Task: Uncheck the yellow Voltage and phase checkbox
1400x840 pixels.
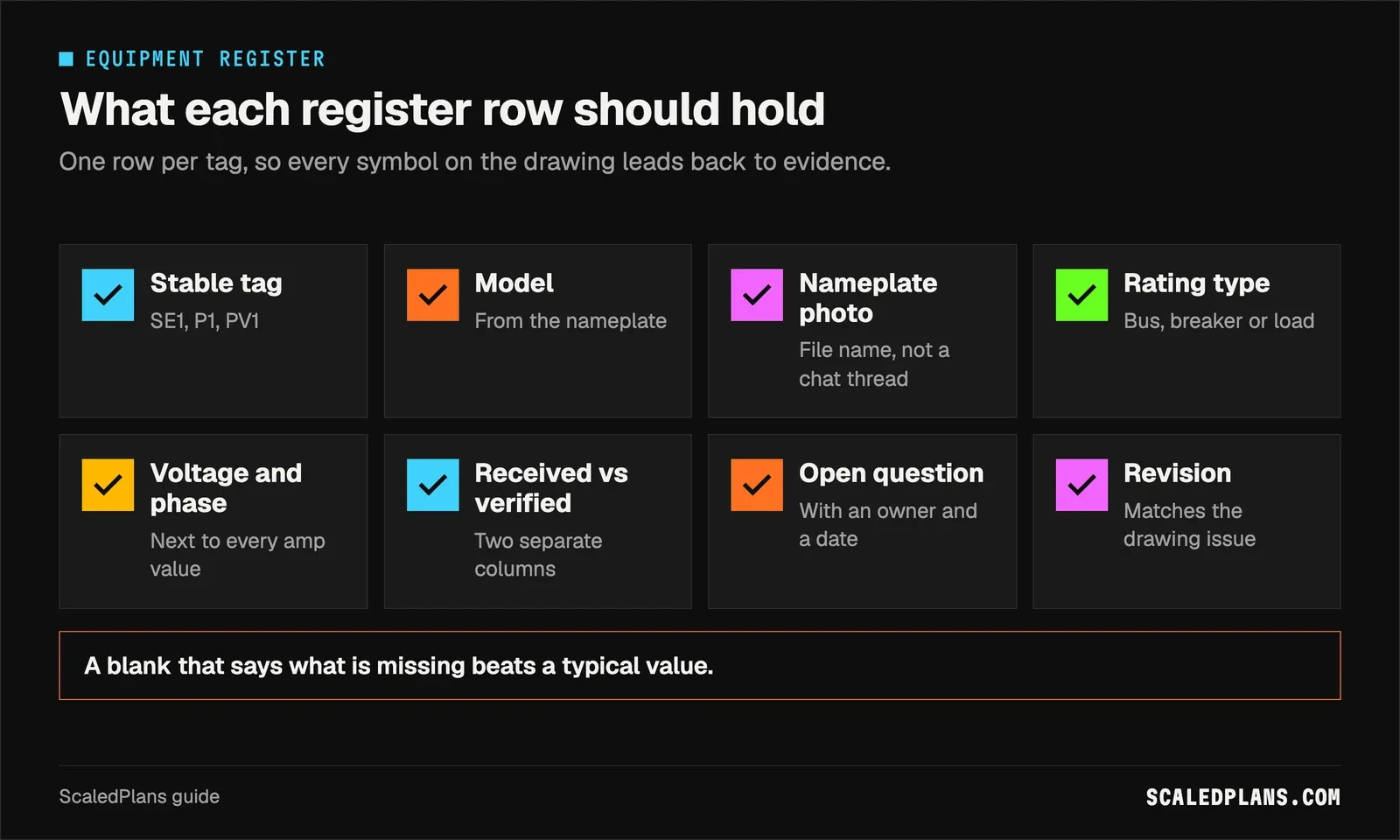Action: click(x=108, y=485)
